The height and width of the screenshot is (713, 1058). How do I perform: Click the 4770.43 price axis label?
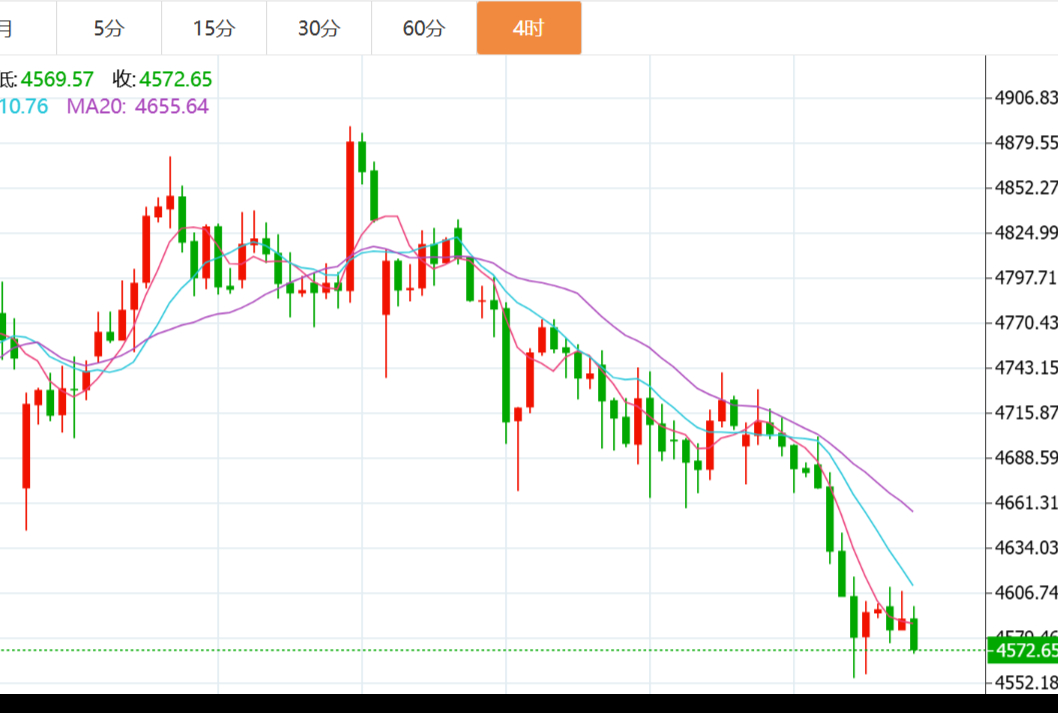(1025, 323)
